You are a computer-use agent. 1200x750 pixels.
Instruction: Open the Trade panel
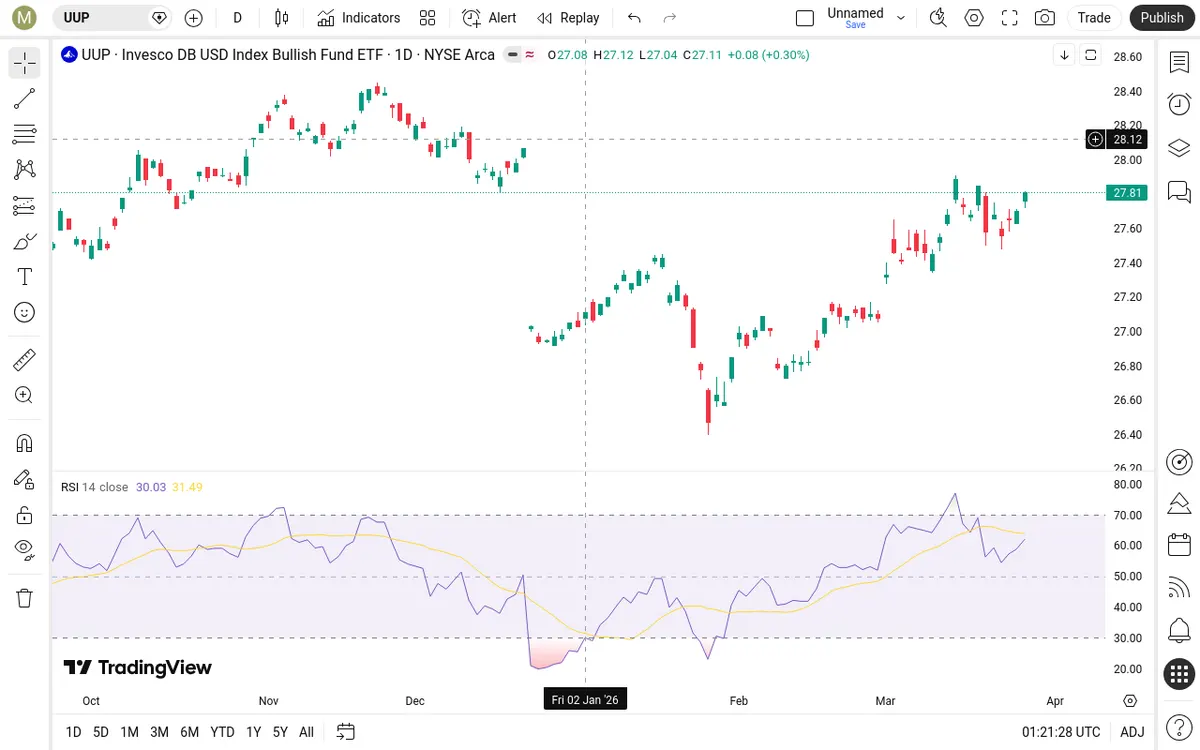pyautogui.click(x=1094, y=18)
